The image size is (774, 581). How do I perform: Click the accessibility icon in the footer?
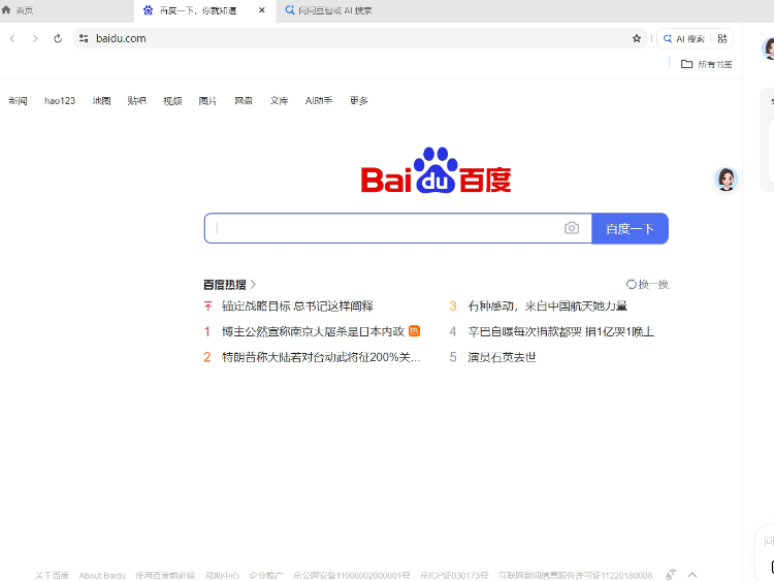point(670,575)
